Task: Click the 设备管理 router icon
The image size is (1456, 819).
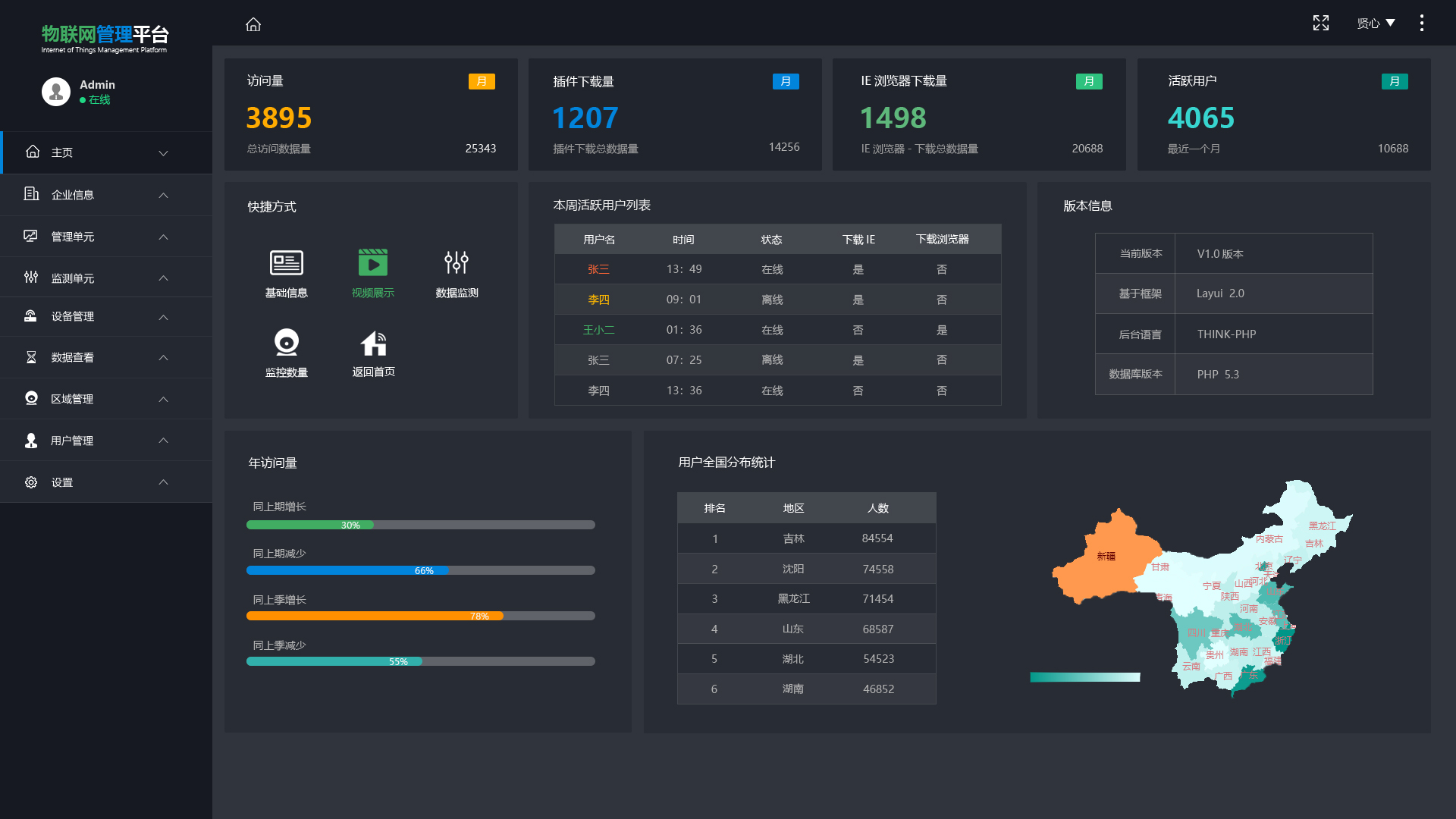Action: coord(31,316)
